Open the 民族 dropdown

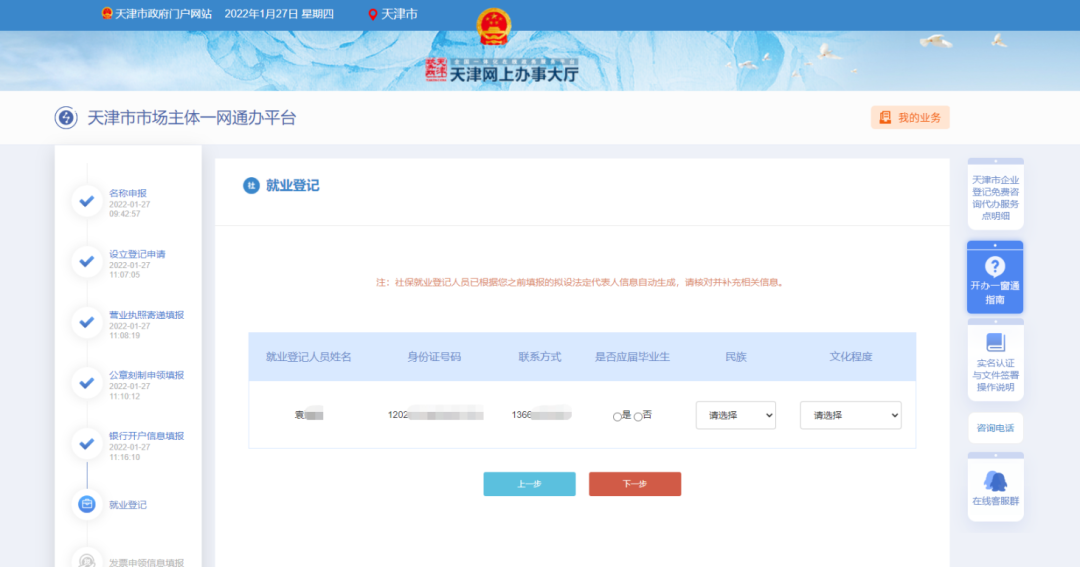click(736, 415)
